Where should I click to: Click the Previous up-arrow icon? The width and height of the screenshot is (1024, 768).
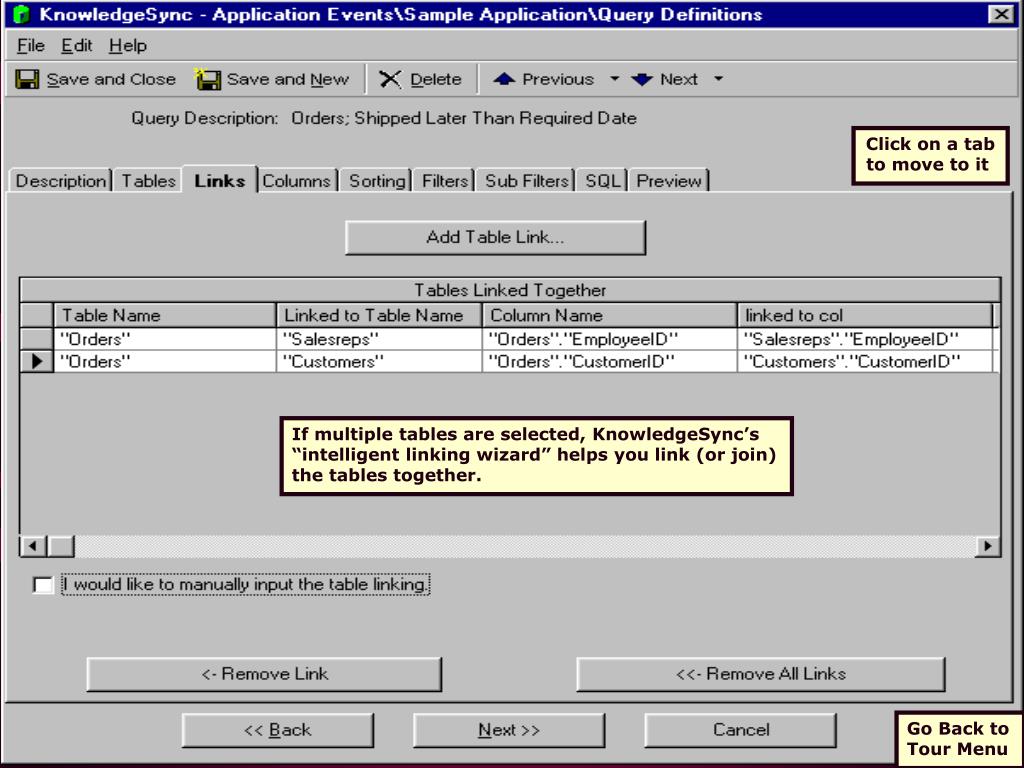pyautogui.click(x=504, y=79)
